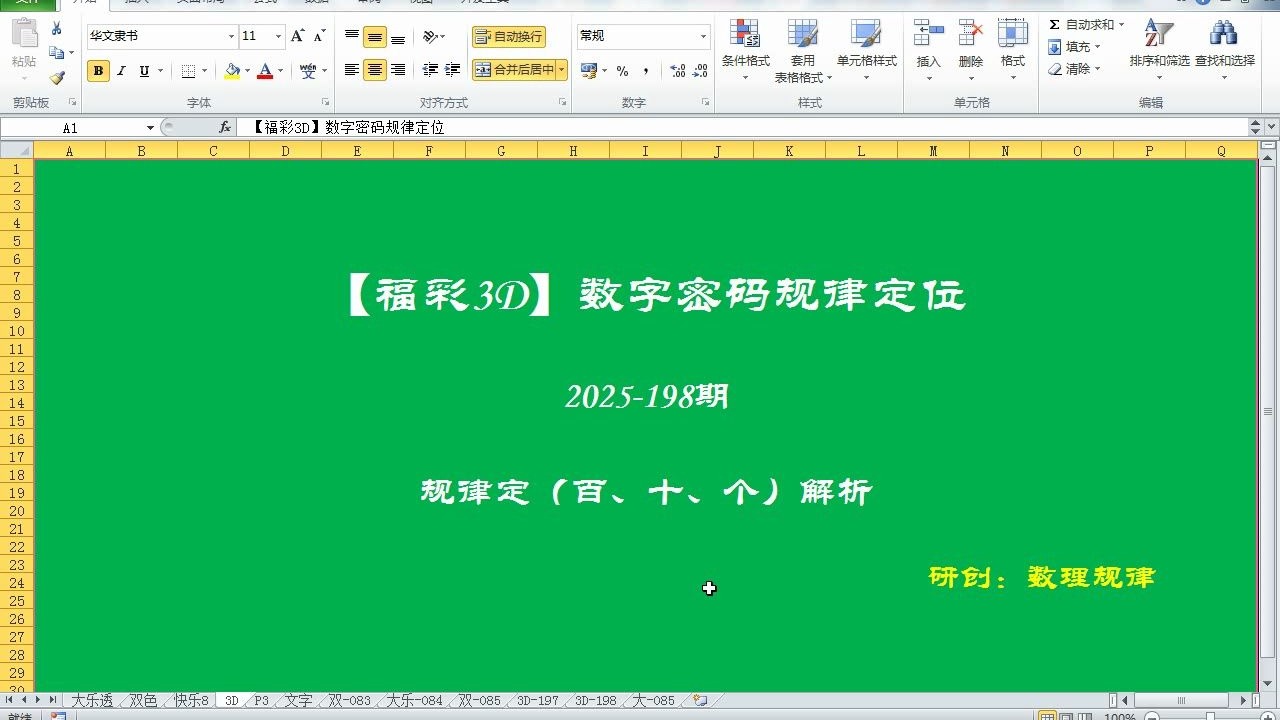The image size is (1280, 720).
Task: Click the phonetic guide (wén) icon
Action: coord(307,71)
